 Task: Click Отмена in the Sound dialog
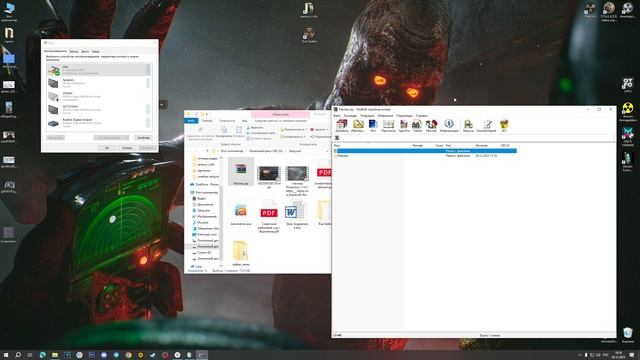coord(127,148)
